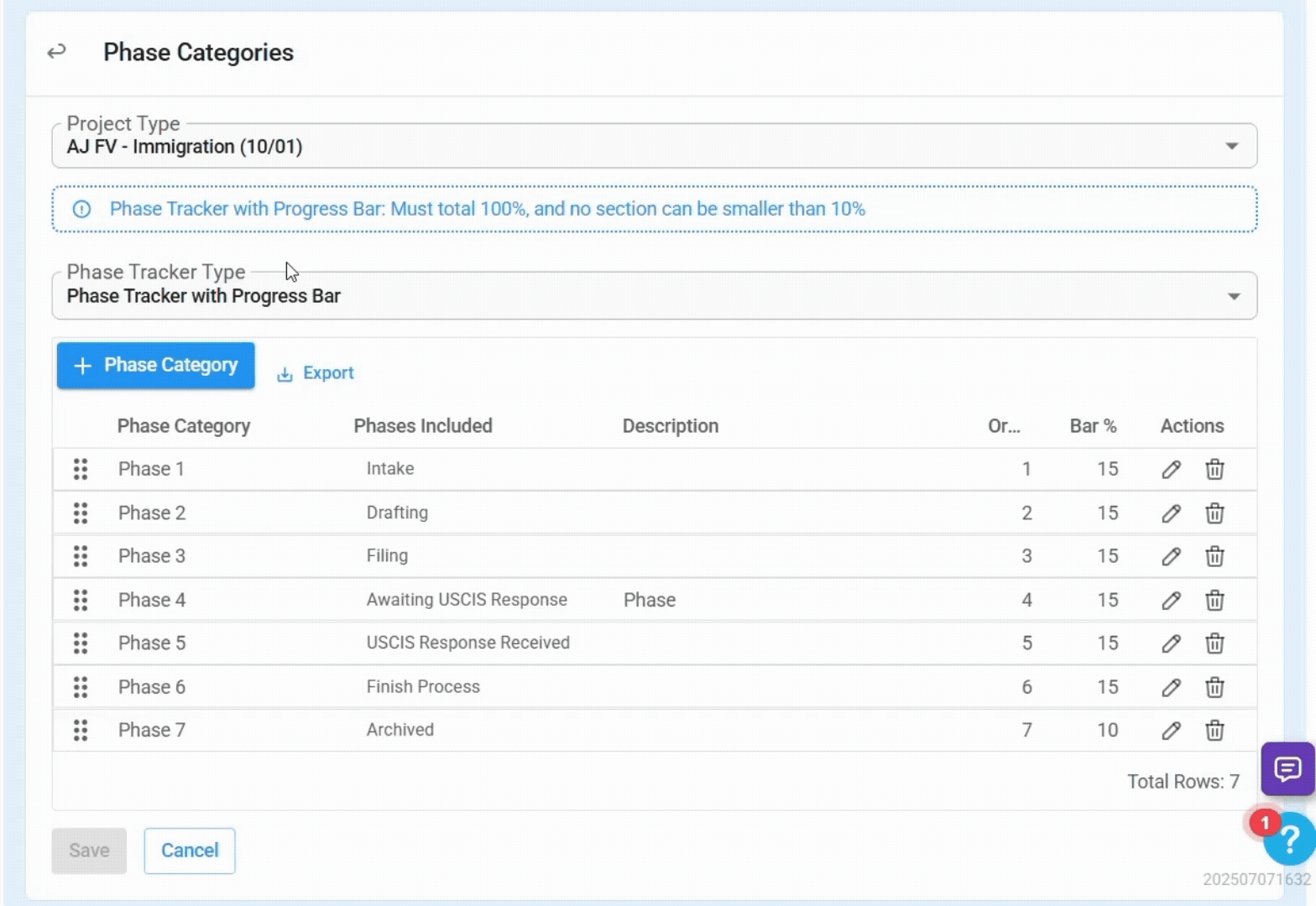
Task: Click the Phase Categories page title
Action: click(199, 53)
